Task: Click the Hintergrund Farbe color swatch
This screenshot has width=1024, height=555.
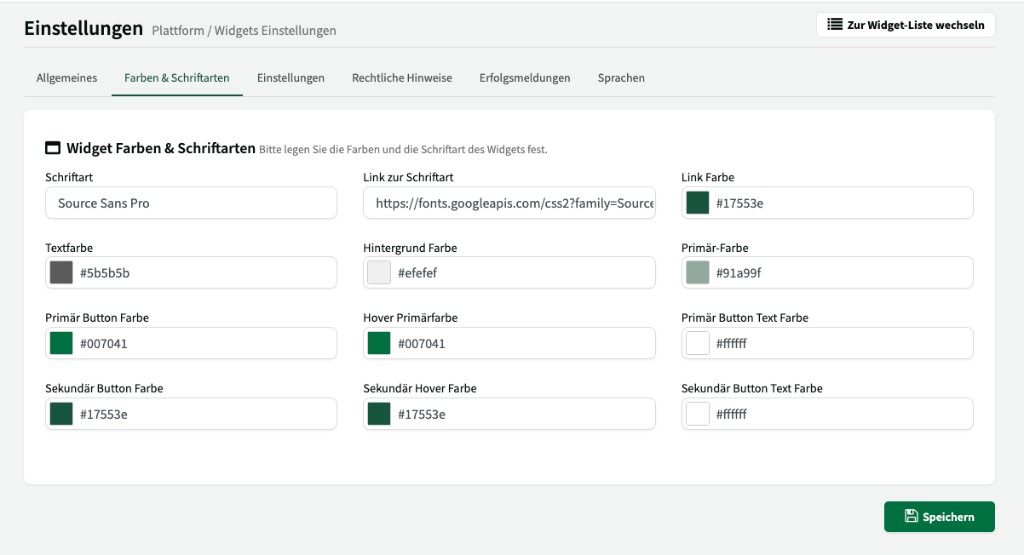Action: pyautogui.click(x=379, y=273)
